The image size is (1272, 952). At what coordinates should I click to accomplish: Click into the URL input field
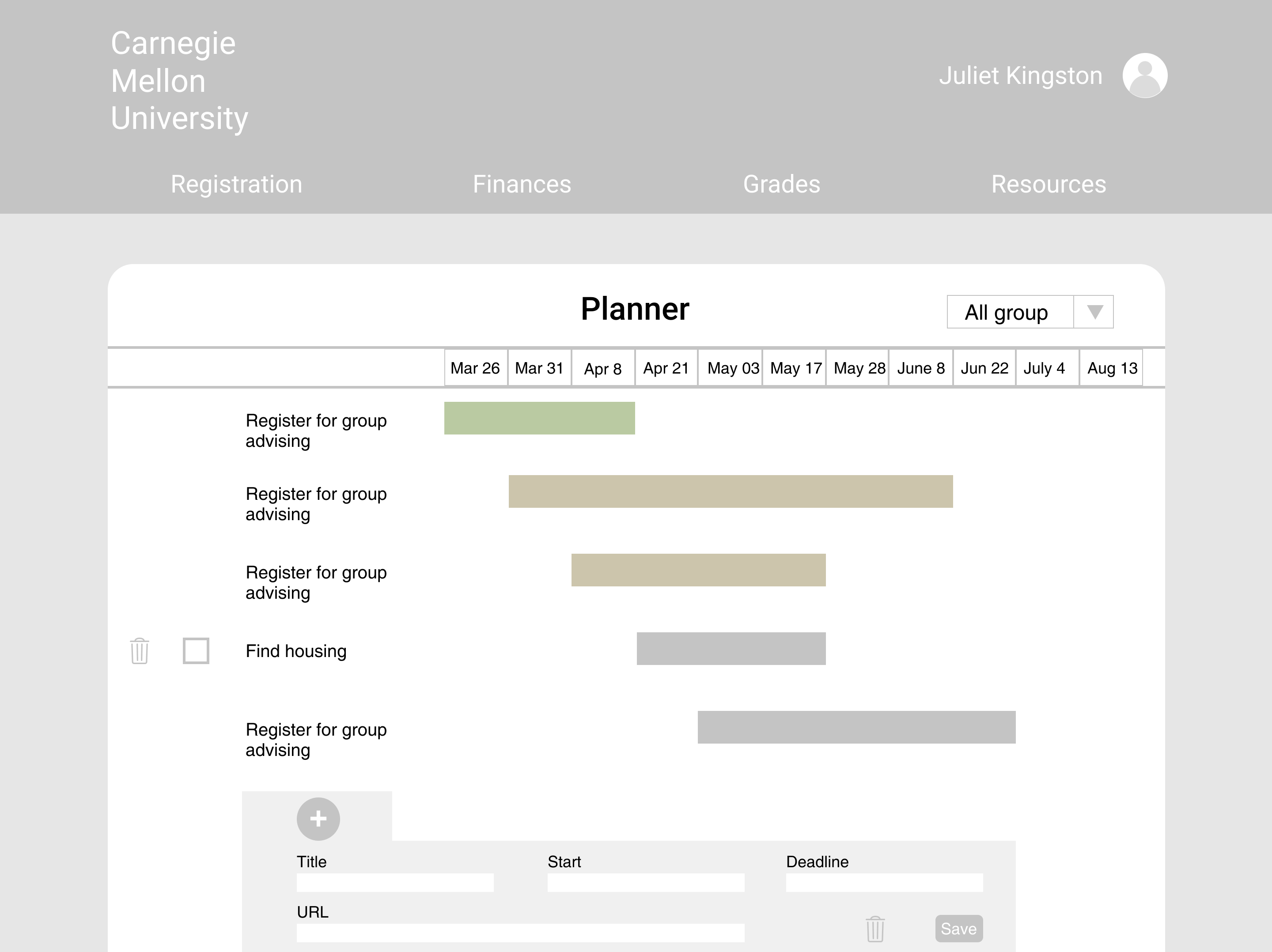520,933
